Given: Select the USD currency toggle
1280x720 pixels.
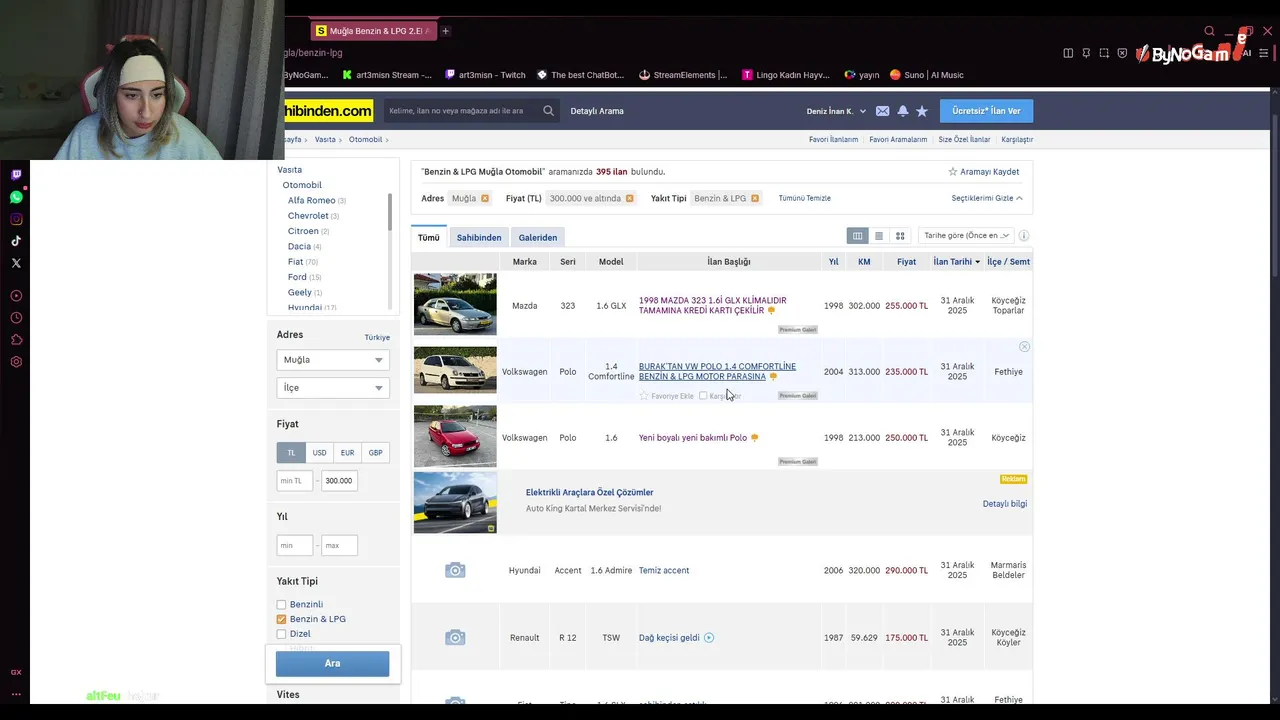Looking at the screenshot, I should pyautogui.click(x=319, y=453).
